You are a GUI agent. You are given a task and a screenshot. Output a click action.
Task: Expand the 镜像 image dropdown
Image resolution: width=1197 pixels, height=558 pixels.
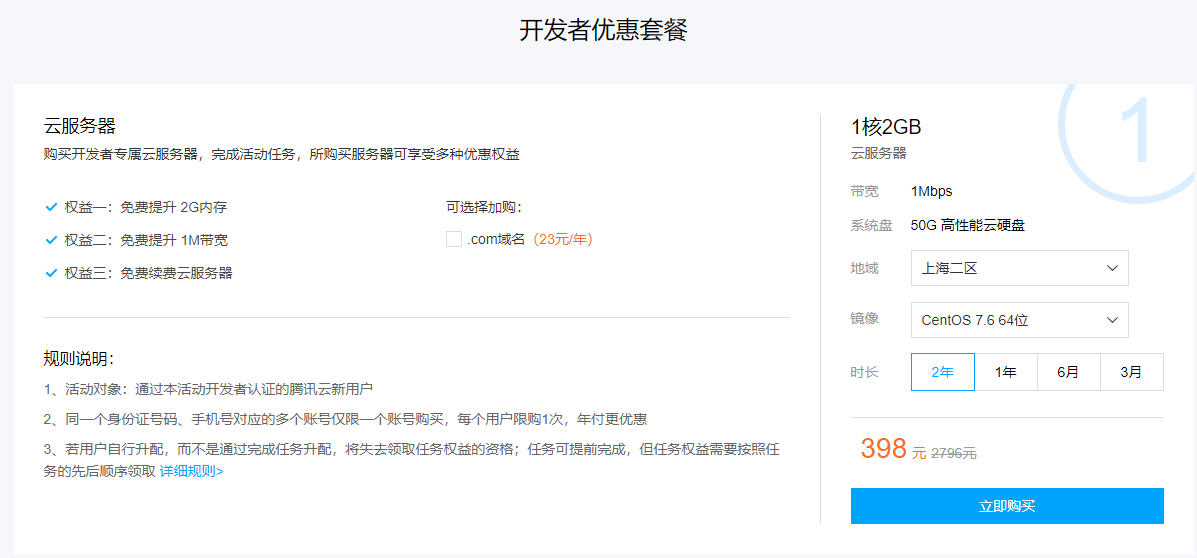pyautogui.click(x=1019, y=320)
